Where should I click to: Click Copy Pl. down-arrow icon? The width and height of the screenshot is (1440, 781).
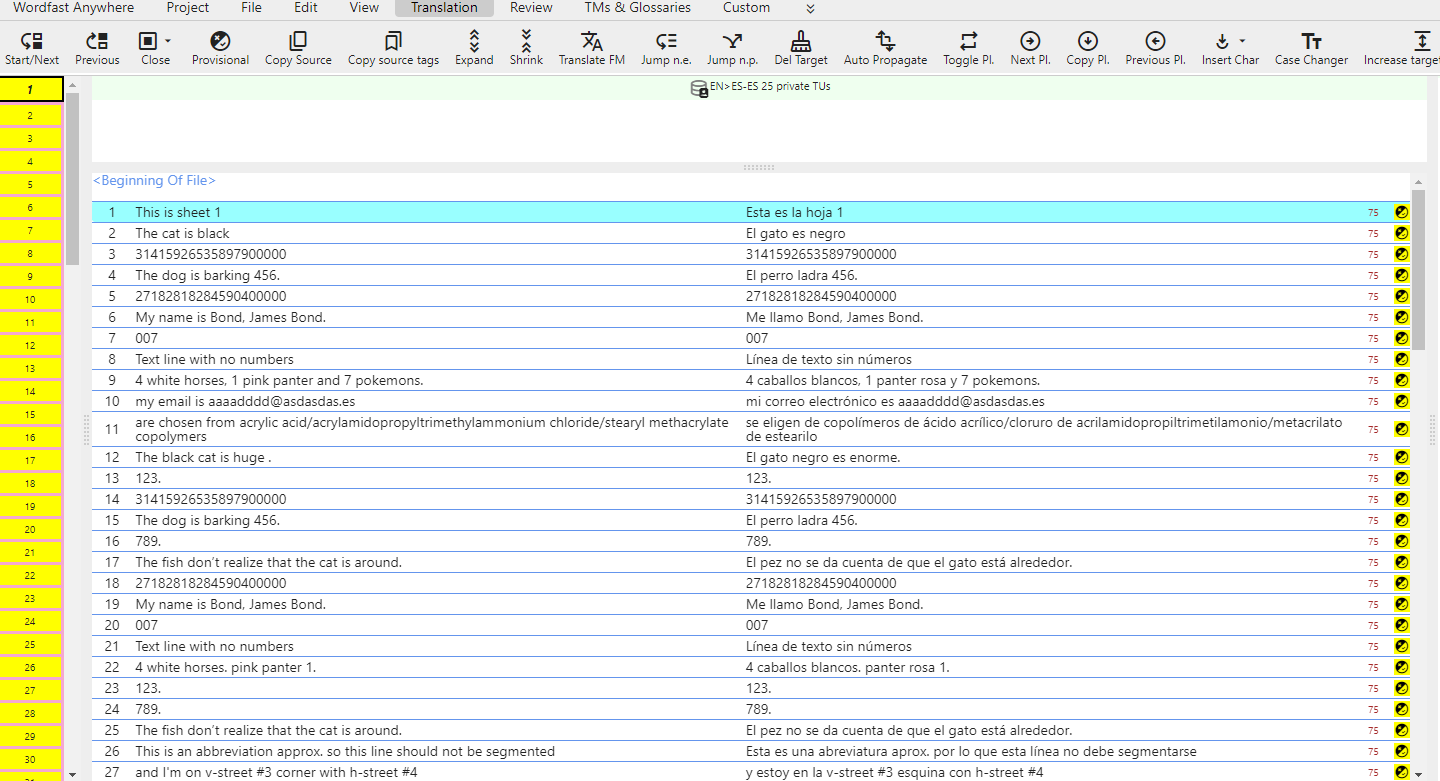[1088, 41]
